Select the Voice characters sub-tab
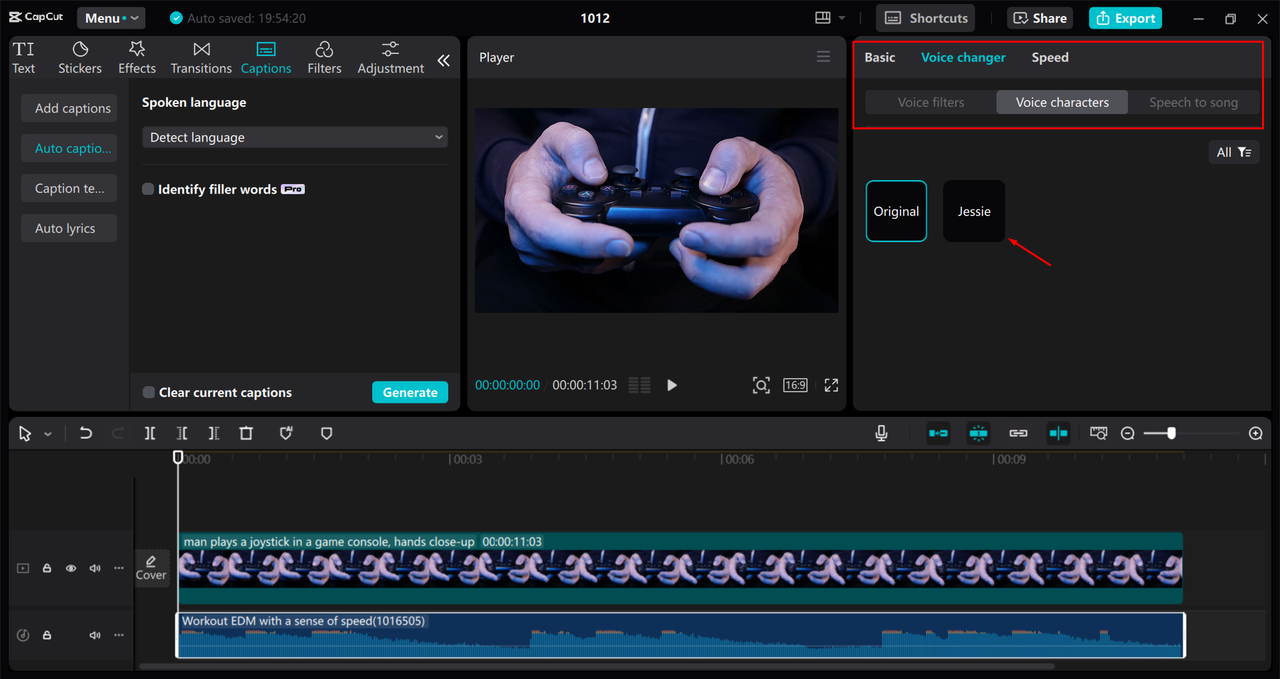Viewport: 1280px width, 679px height. tap(1062, 102)
